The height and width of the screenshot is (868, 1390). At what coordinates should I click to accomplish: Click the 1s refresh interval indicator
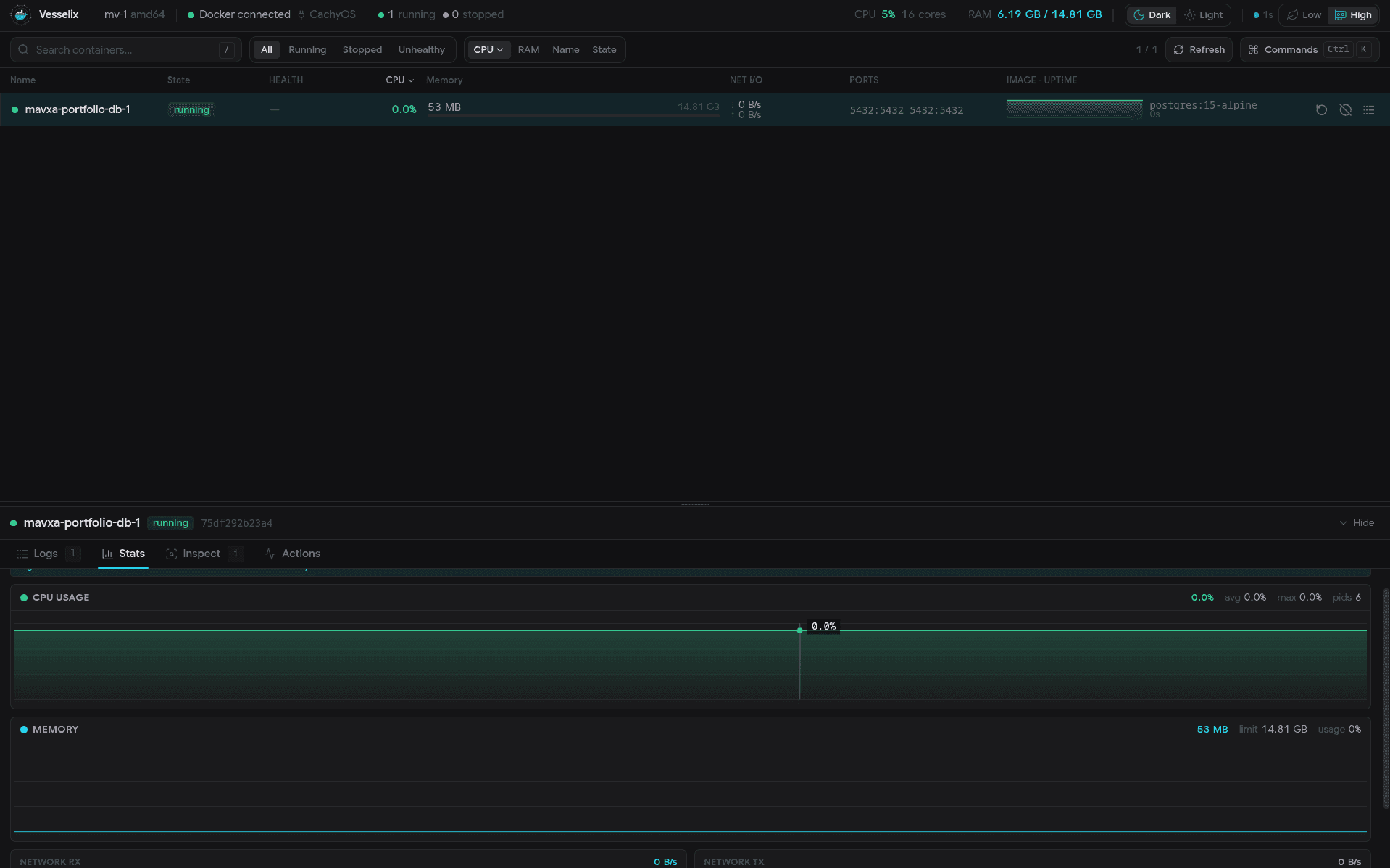pyautogui.click(x=1262, y=15)
